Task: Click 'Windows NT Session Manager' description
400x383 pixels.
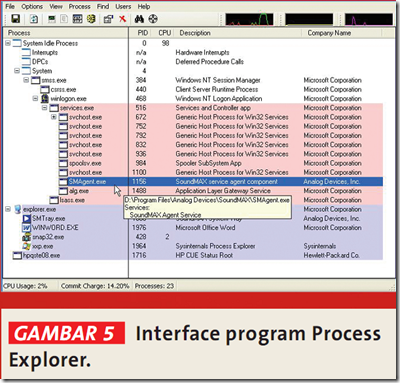Action: click(x=218, y=80)
